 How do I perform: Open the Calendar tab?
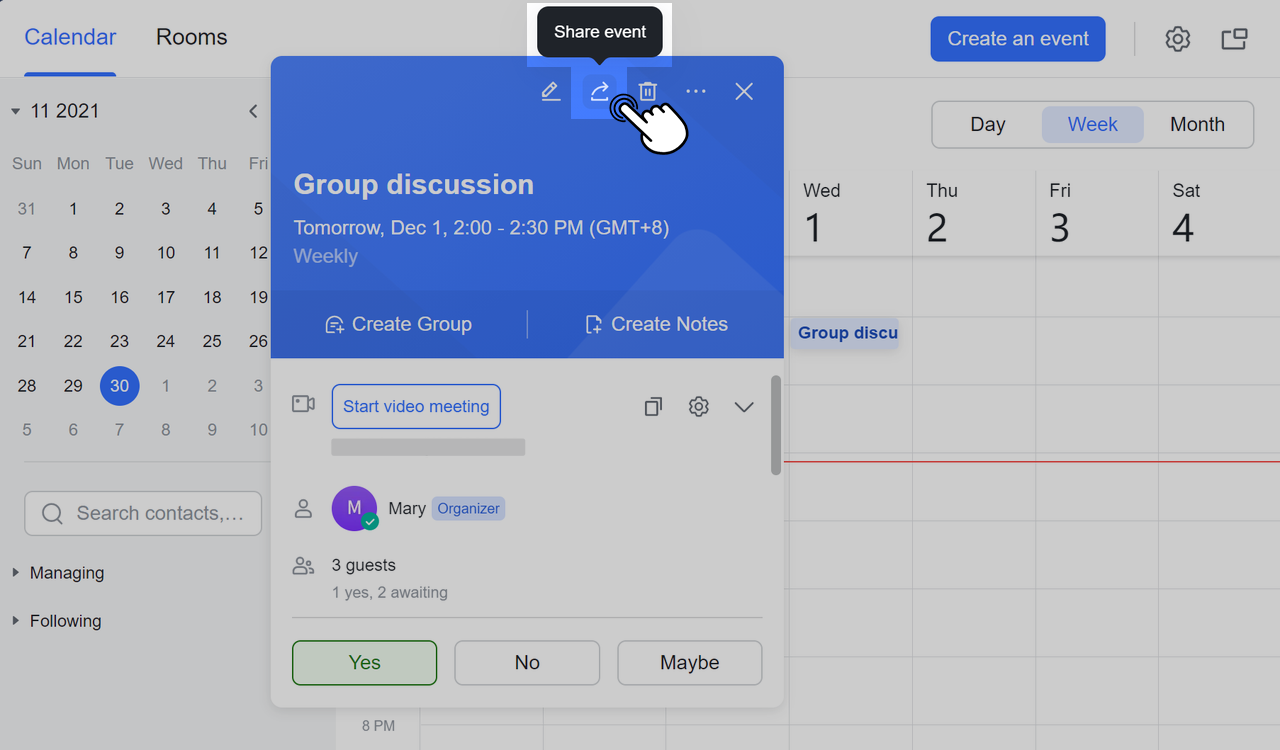(x=70, y=38)
